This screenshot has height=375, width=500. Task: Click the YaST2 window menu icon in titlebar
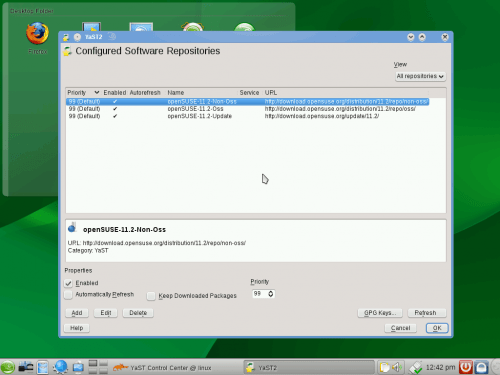(66, 37)
